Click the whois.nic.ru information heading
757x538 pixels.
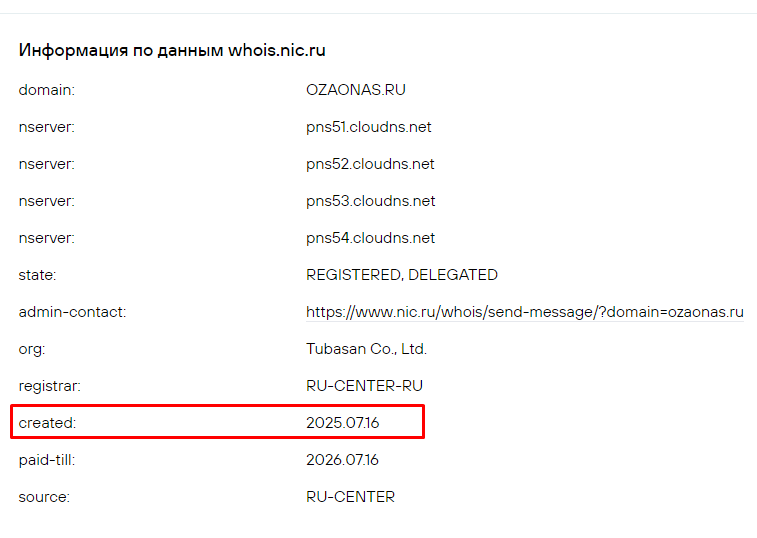pyautogui.click(x=172, y=50)
